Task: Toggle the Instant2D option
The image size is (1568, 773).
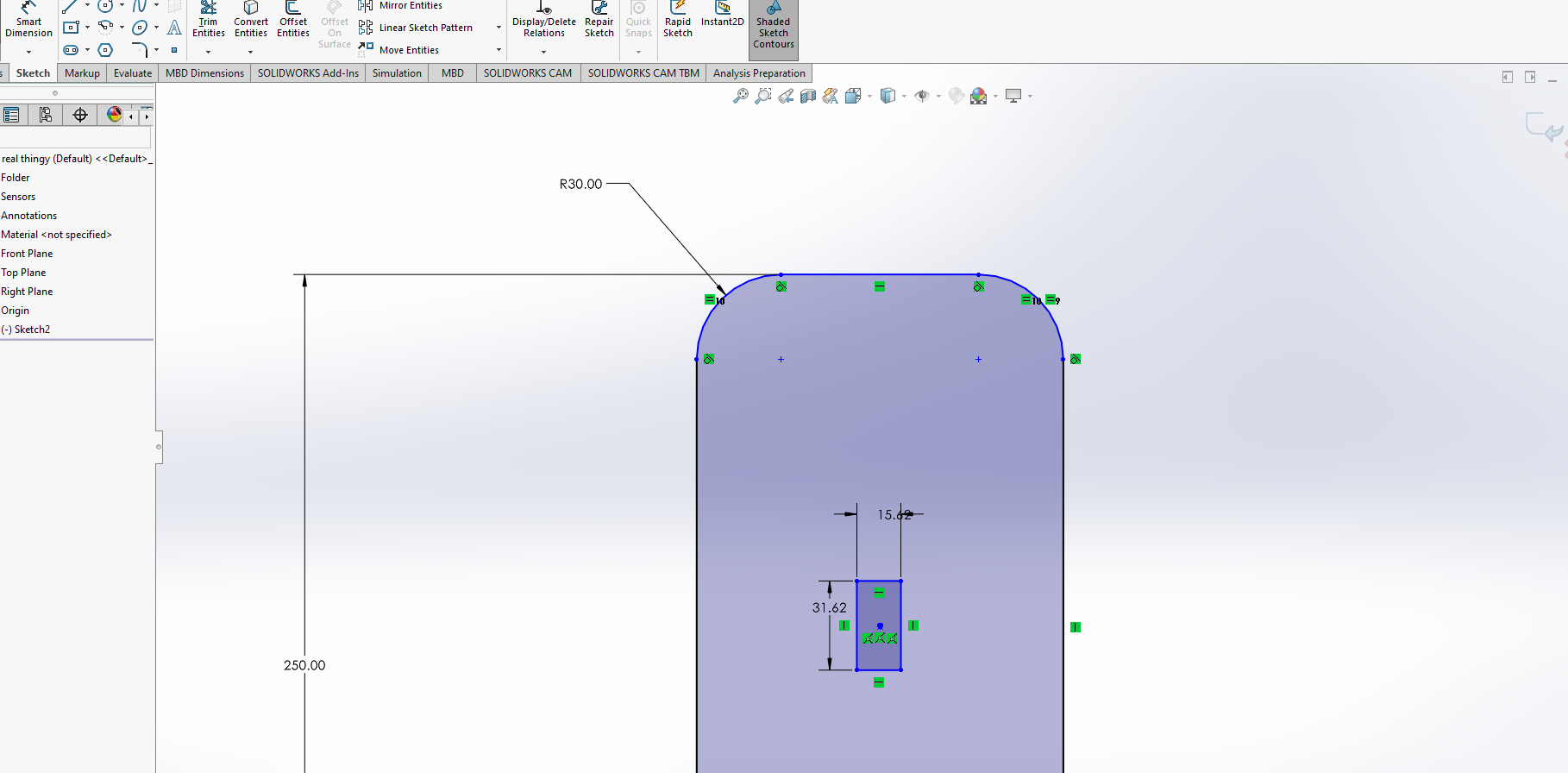Action: pyautogui.click(x=722, y=16)
